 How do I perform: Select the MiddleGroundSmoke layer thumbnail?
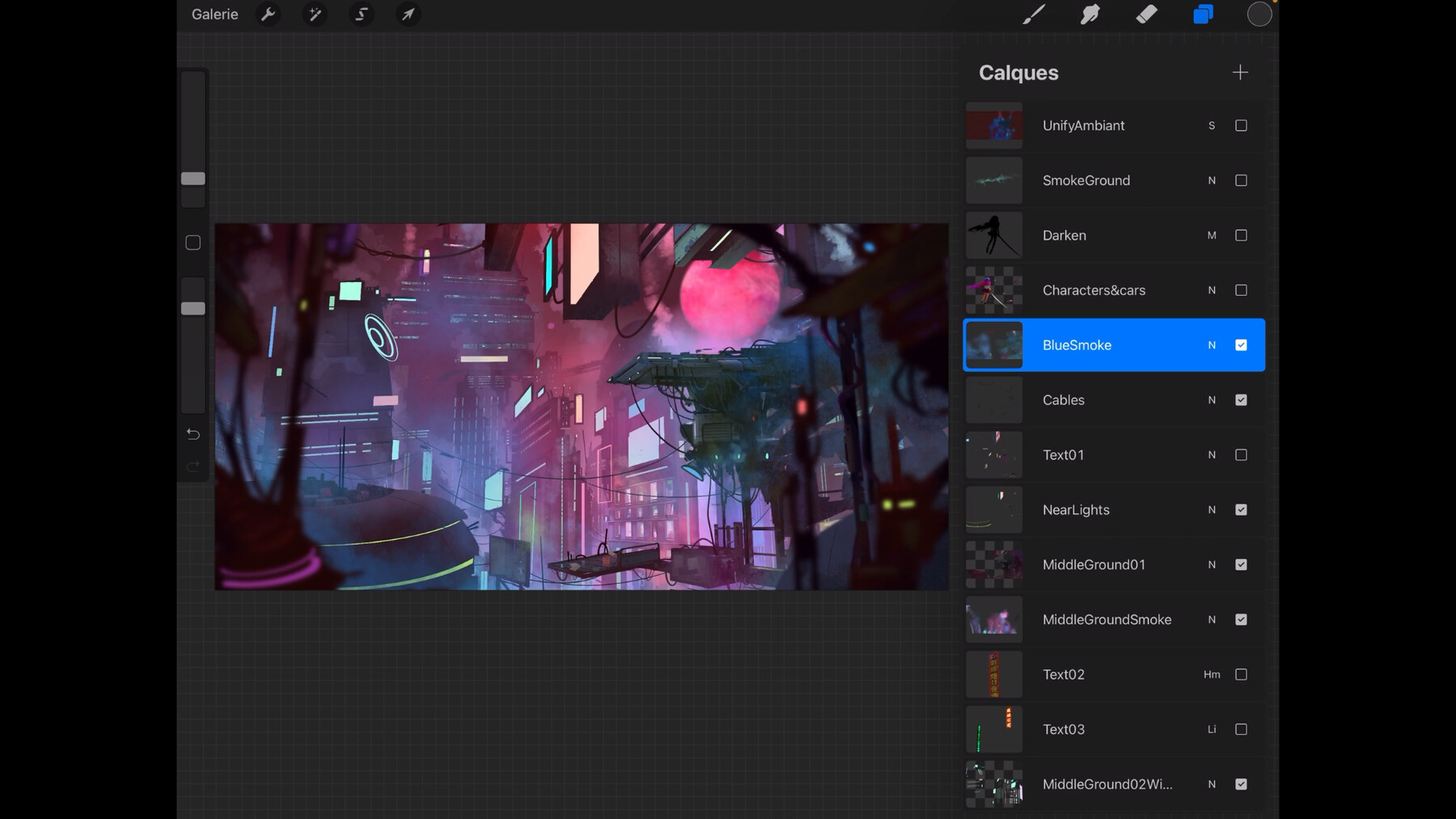[994, 620]
